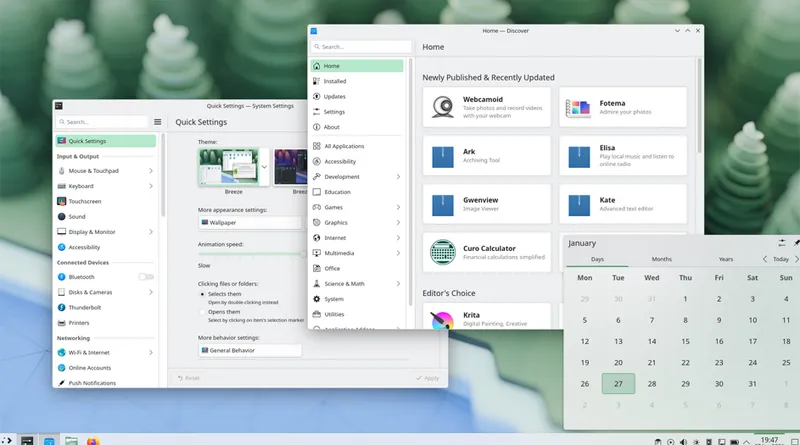Click the Krita app icon
Image resolution: width=800 pixels, height=445 pixels.
point(442,320)
